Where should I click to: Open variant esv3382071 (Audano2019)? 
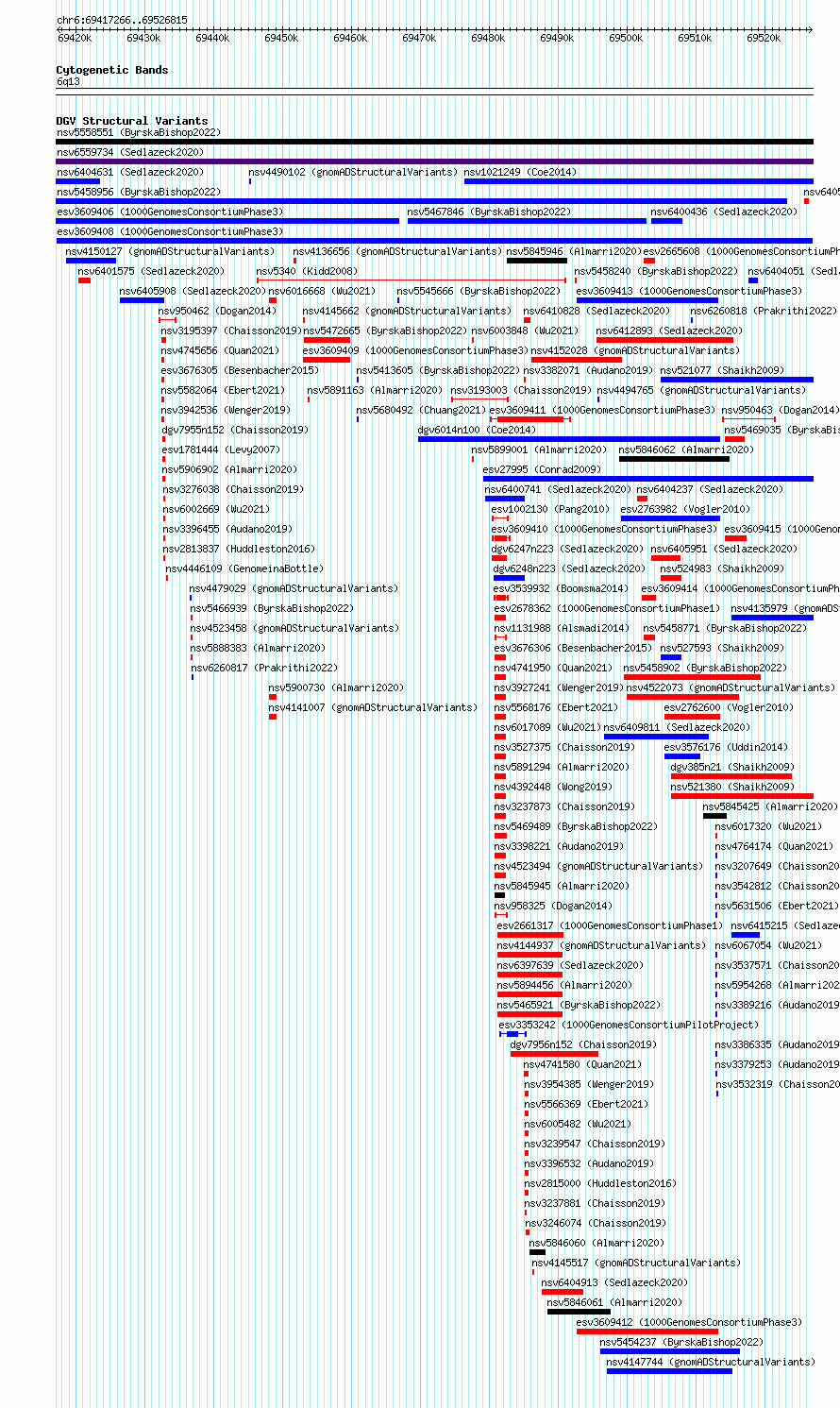[587, 371]
